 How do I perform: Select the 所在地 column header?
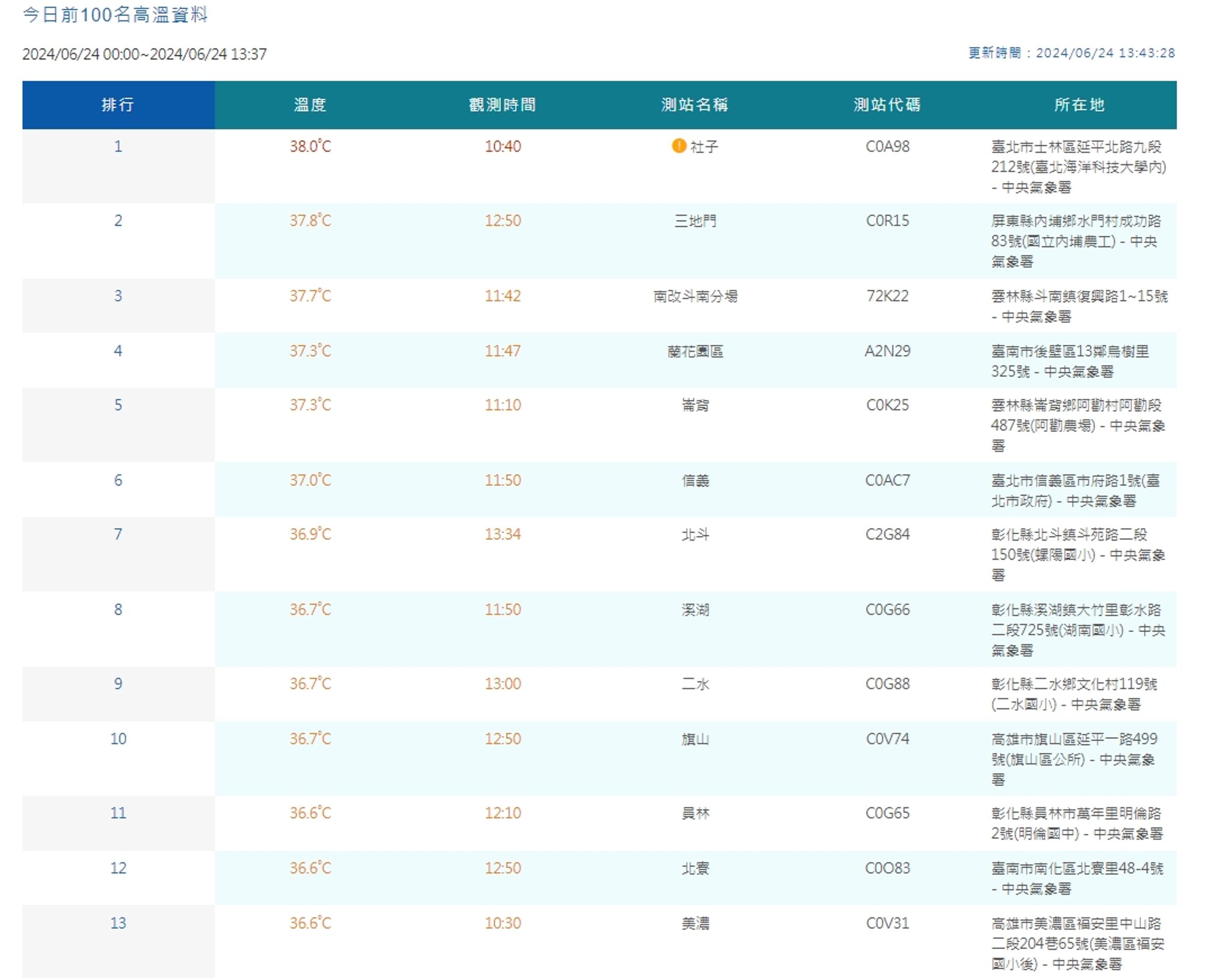click(1080, 105)
